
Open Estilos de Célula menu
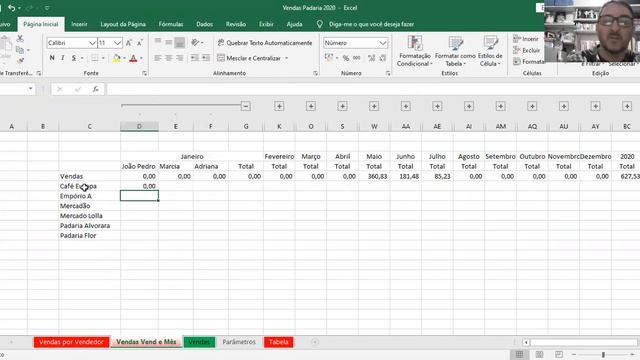(x=490, y=51)
